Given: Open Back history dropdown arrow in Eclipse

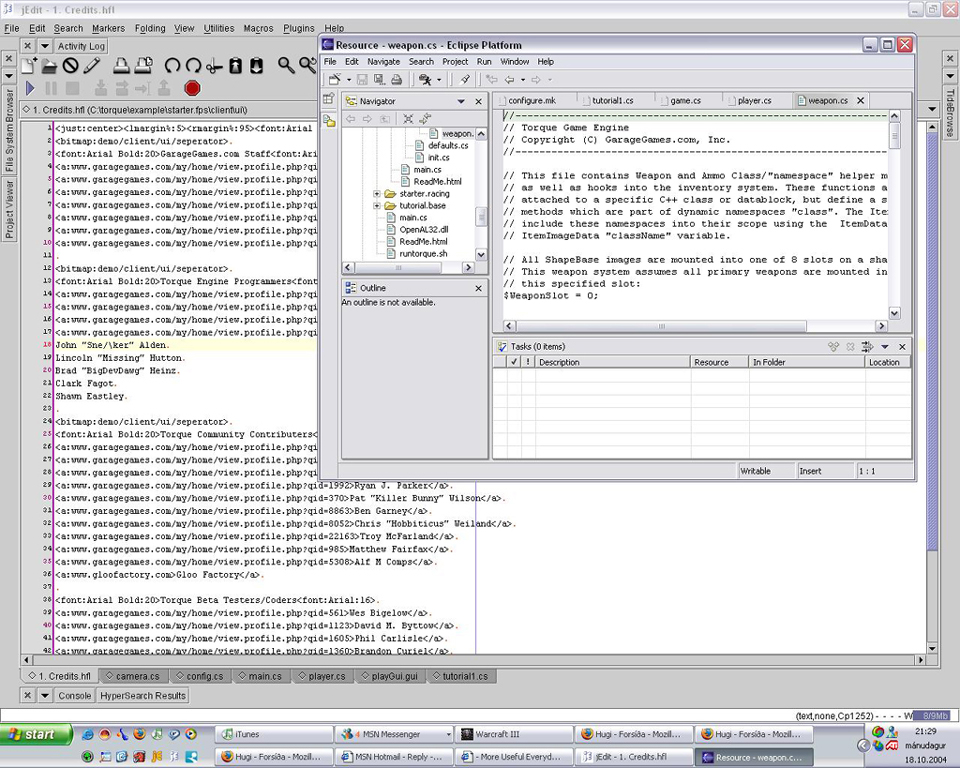Looking at the screenshot, I should coord(522,80).
